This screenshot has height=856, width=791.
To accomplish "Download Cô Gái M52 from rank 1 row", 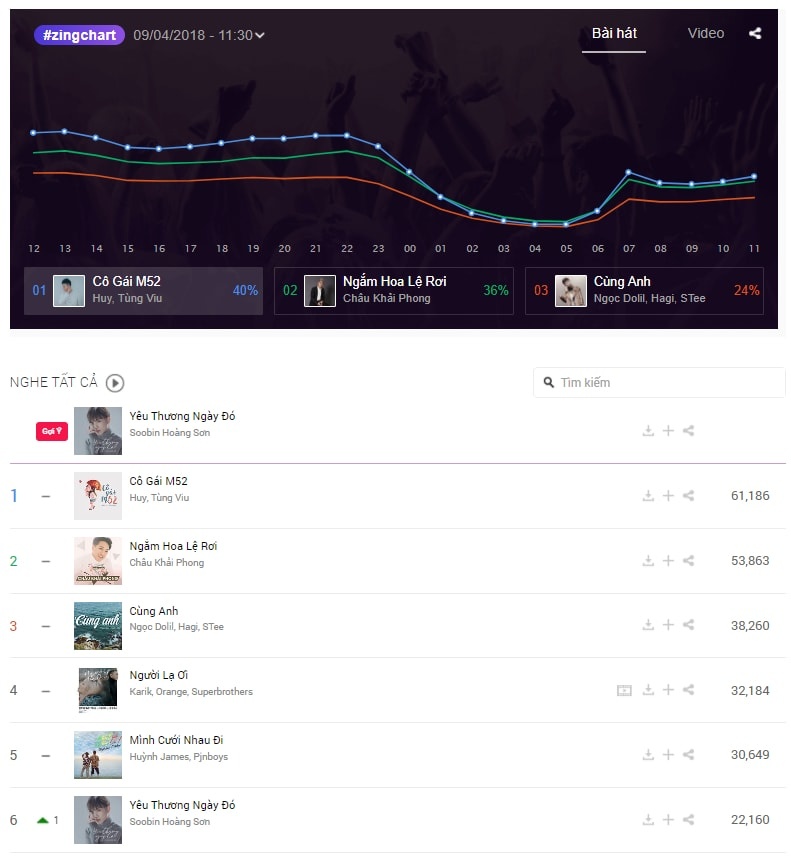I will tap(647, 496).
